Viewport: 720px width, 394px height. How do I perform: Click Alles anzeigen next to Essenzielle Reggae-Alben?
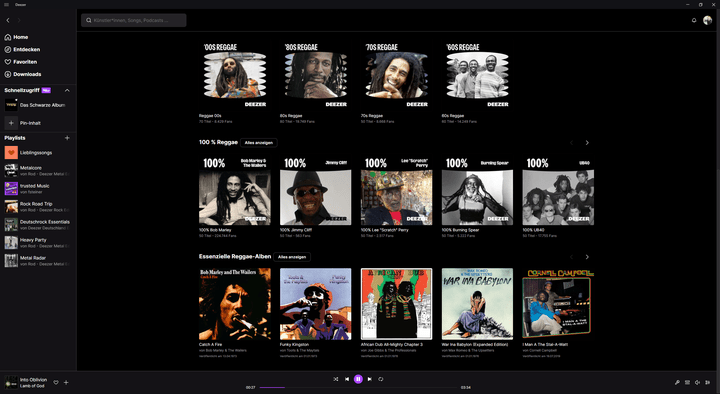coord(292,257)
